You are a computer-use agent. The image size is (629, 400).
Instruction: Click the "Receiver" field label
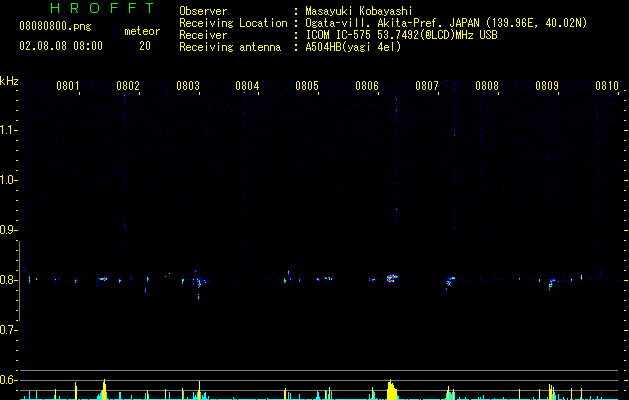point(203,35)
